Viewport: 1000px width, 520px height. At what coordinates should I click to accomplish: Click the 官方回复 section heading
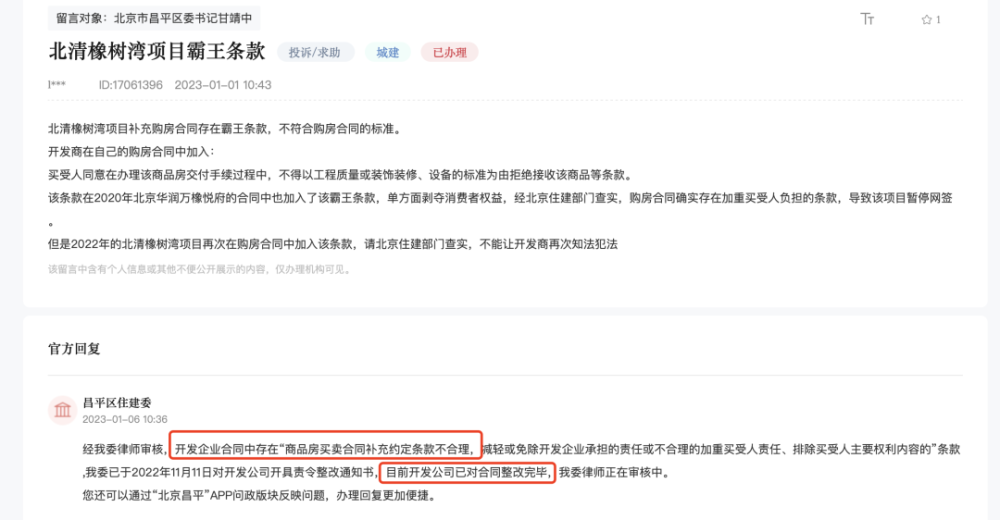(x=74, y=348)
